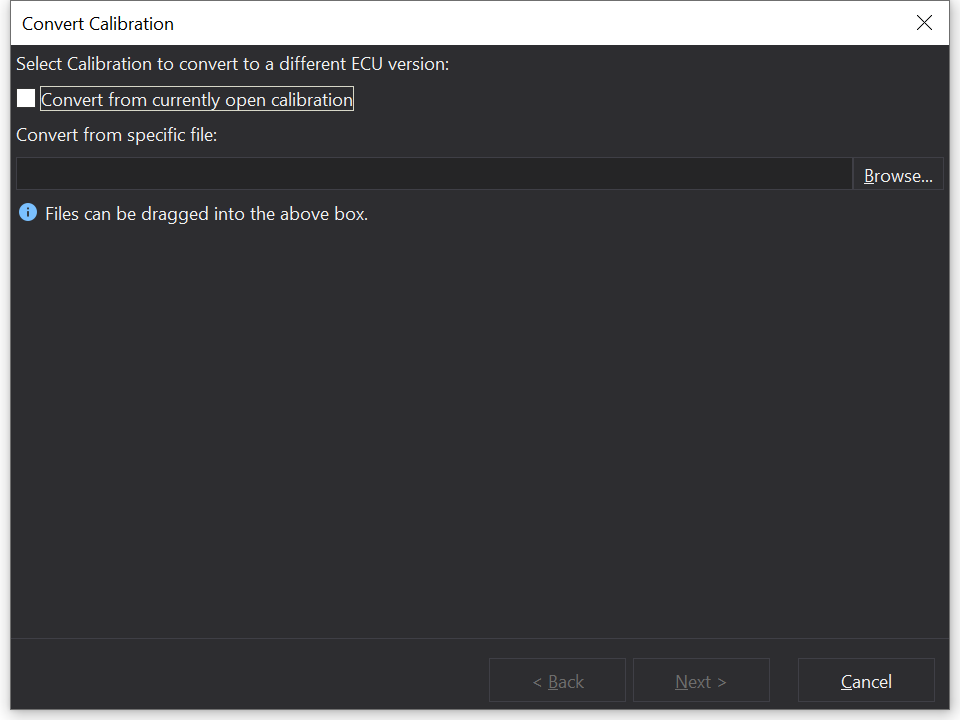Viewport: 960px width, 720px height.
Task: Click the blue info icon
Action: [x=28, y=213]
